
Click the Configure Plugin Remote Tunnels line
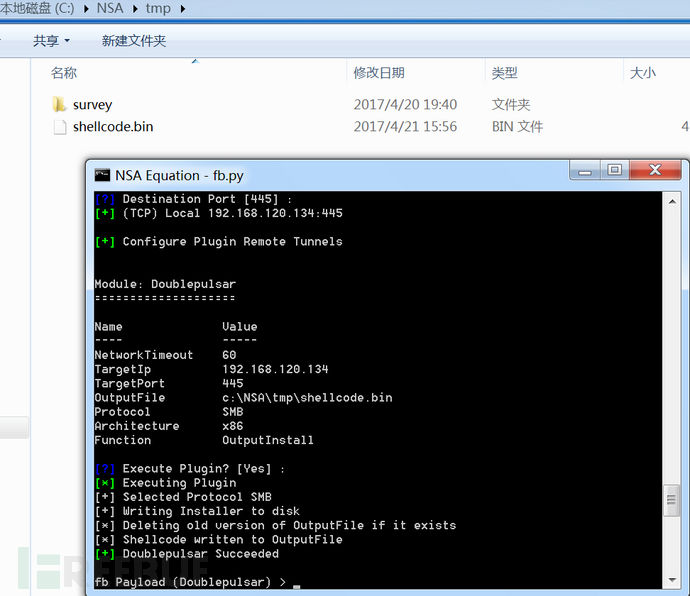pyautogui.click(x=219, y=241)
